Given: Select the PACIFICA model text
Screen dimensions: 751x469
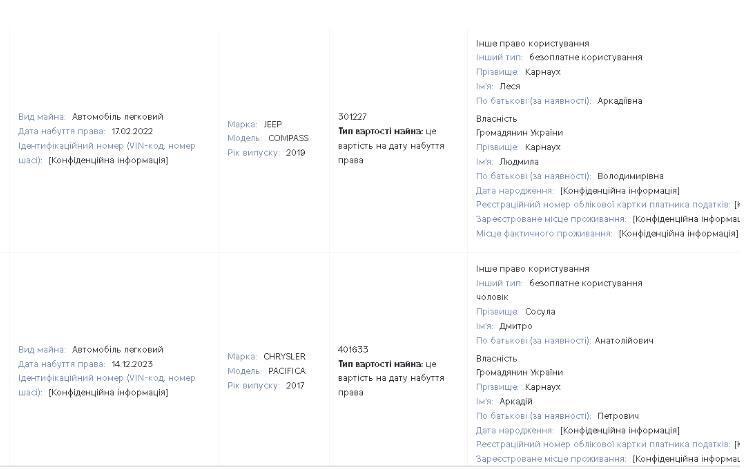Looking at the screenshot, I should click(x=287, y=371).
